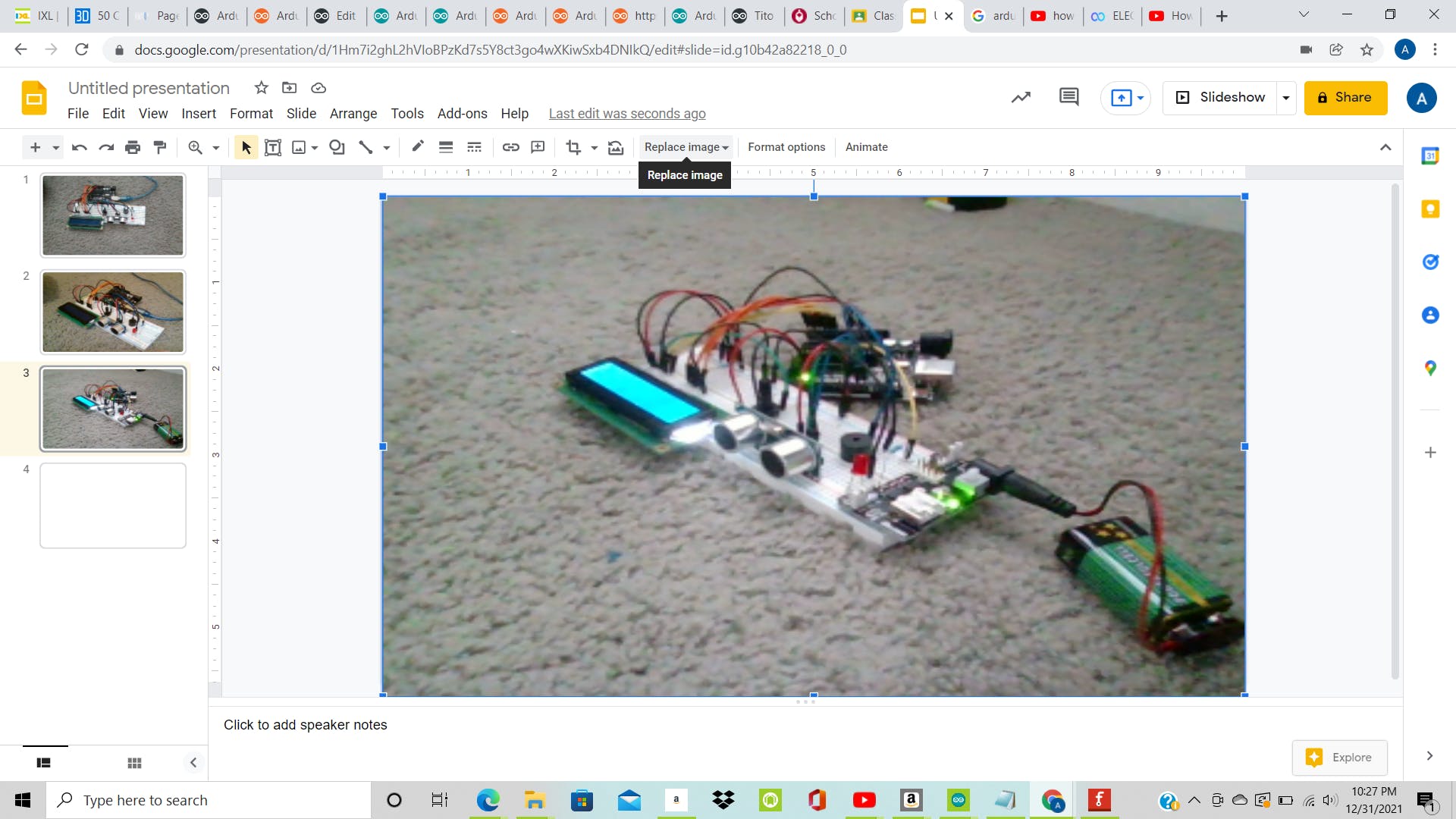Open the Add-ons menu
This screenshot has height=819, width=1456.
(462, 114)
